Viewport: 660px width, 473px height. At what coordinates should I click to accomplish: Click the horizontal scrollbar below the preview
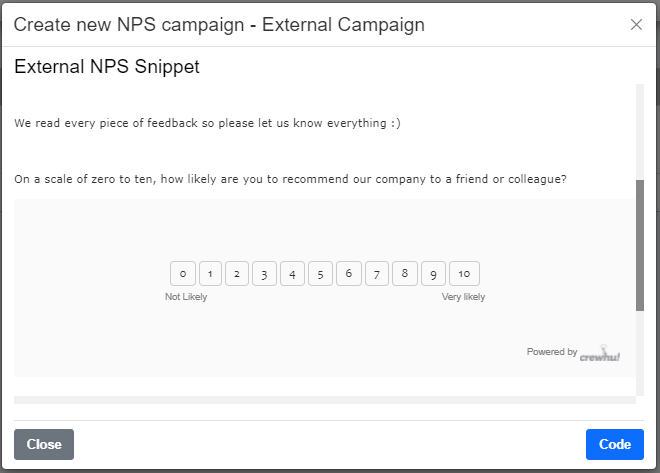click(x=325, y=400)
